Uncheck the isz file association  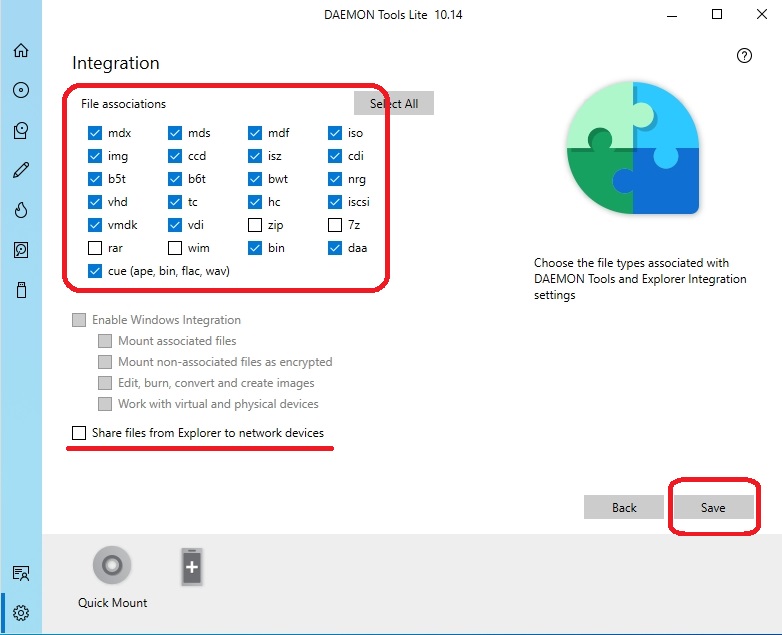[x=255, y=156]
